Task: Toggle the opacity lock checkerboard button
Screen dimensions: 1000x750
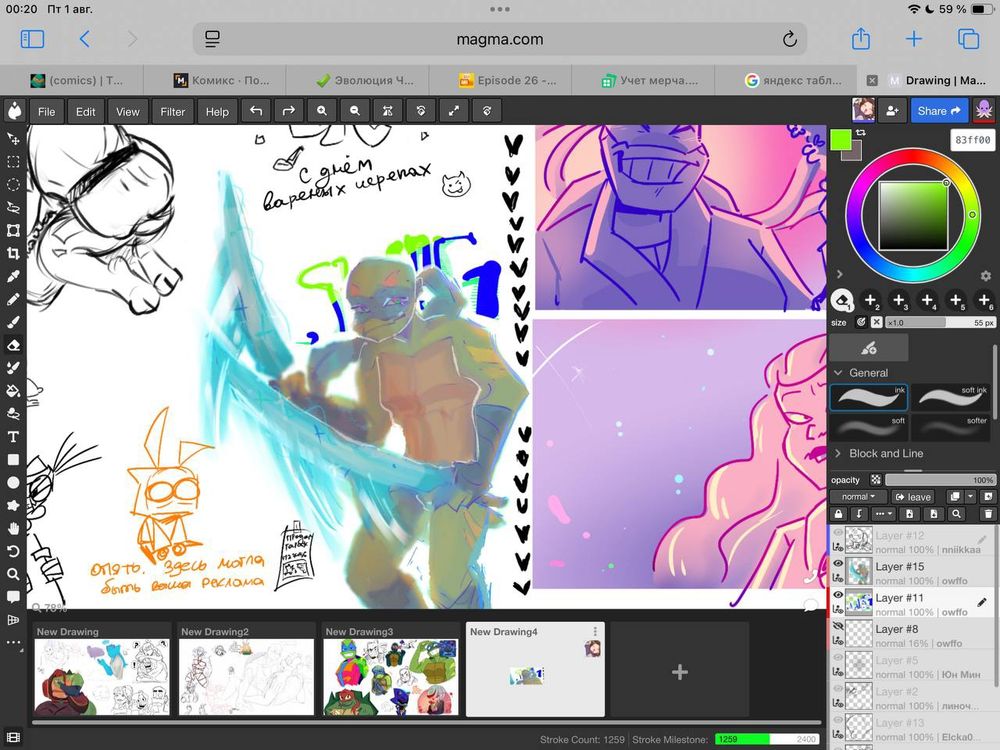Action: (876, 480)
